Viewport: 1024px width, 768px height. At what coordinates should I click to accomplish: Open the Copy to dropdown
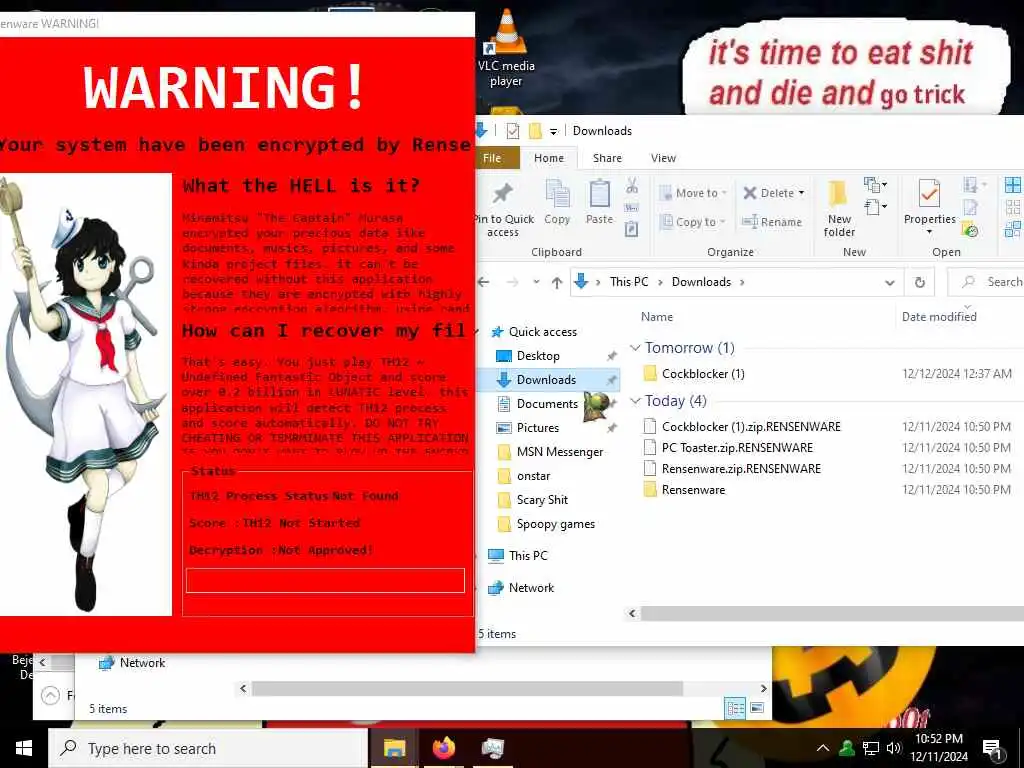coord(692,222)
